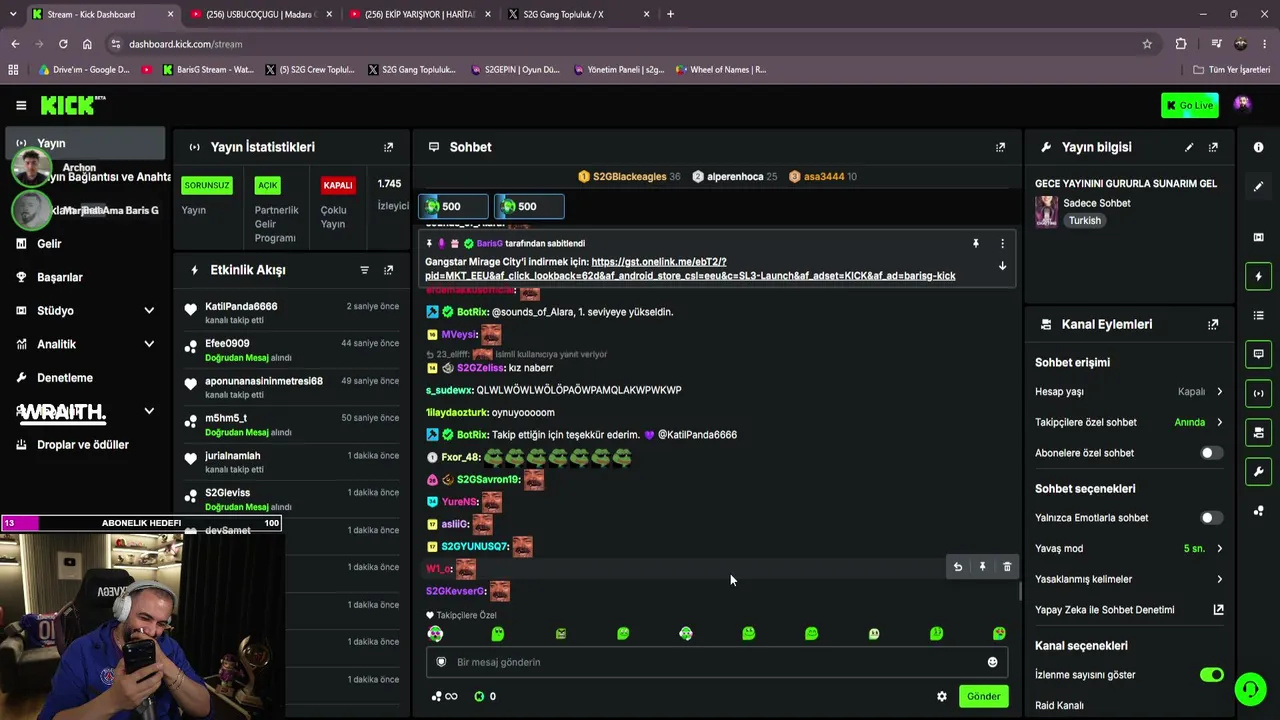Viewport: 1280px width, 720px height.
Task: Open AI chat moderation external link icon
Action: click(x=1218, y=609)
